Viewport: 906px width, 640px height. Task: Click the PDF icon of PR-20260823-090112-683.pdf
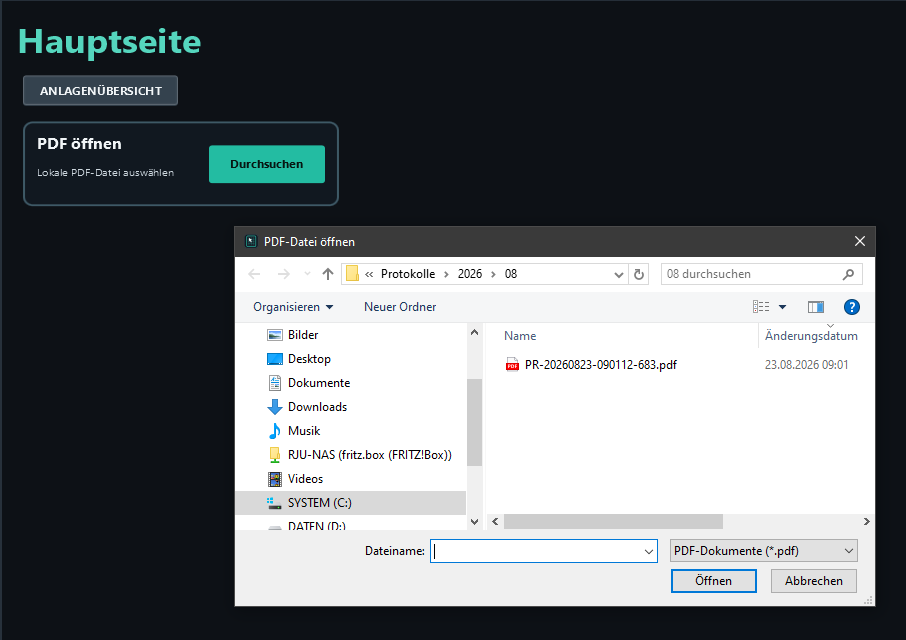point(512,364)
